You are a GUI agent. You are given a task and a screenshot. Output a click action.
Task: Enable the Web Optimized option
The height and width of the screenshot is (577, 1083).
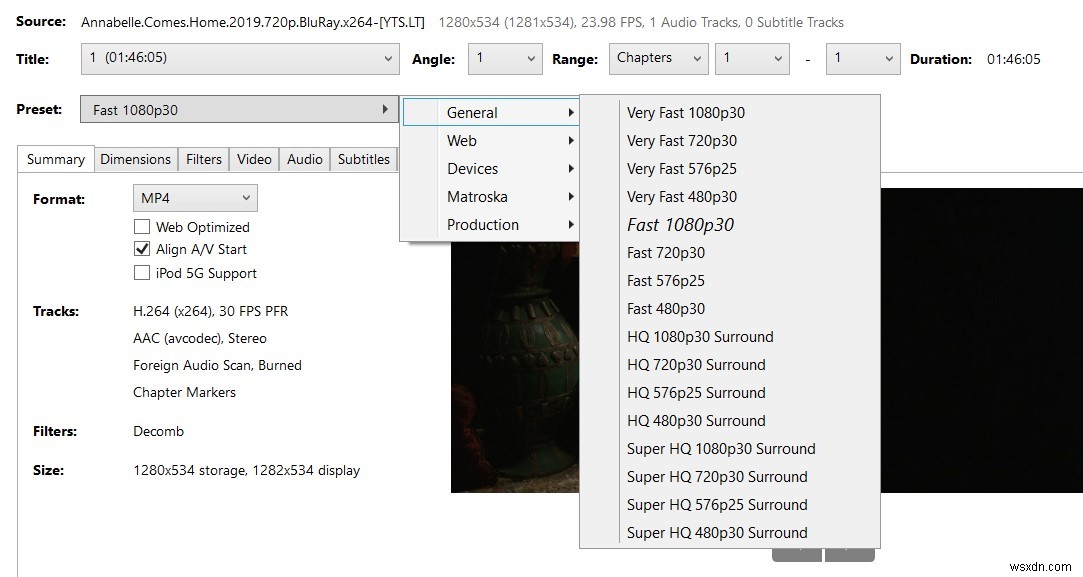coord(142,226)
